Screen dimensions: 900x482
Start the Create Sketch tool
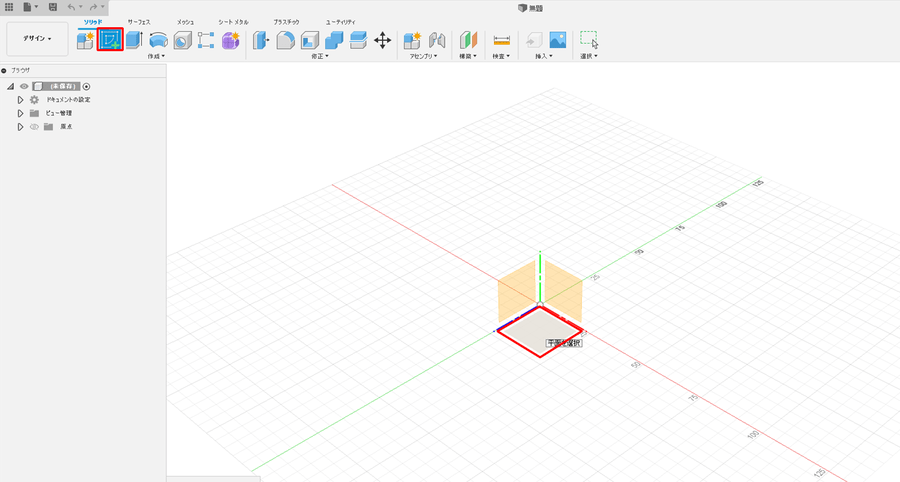coord(110,40)
